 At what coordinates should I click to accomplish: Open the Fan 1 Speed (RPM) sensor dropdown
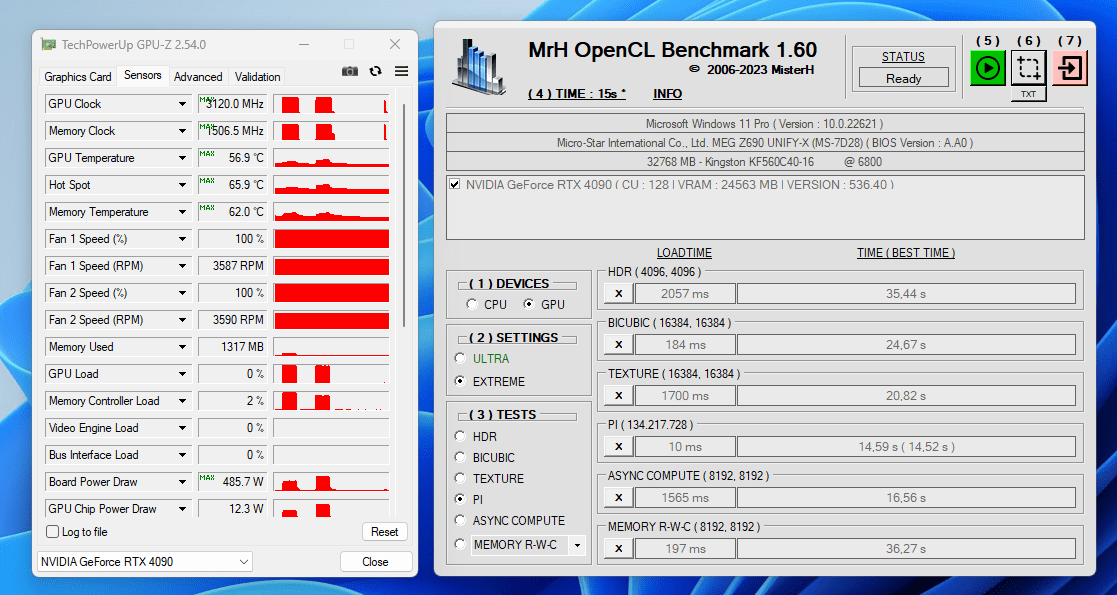(x=182, y=266)
